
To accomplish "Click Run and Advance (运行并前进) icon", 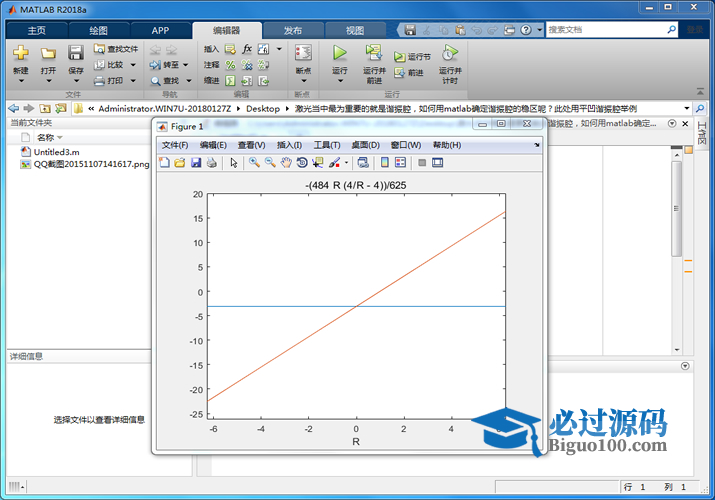I will click(x=373, y=52).
